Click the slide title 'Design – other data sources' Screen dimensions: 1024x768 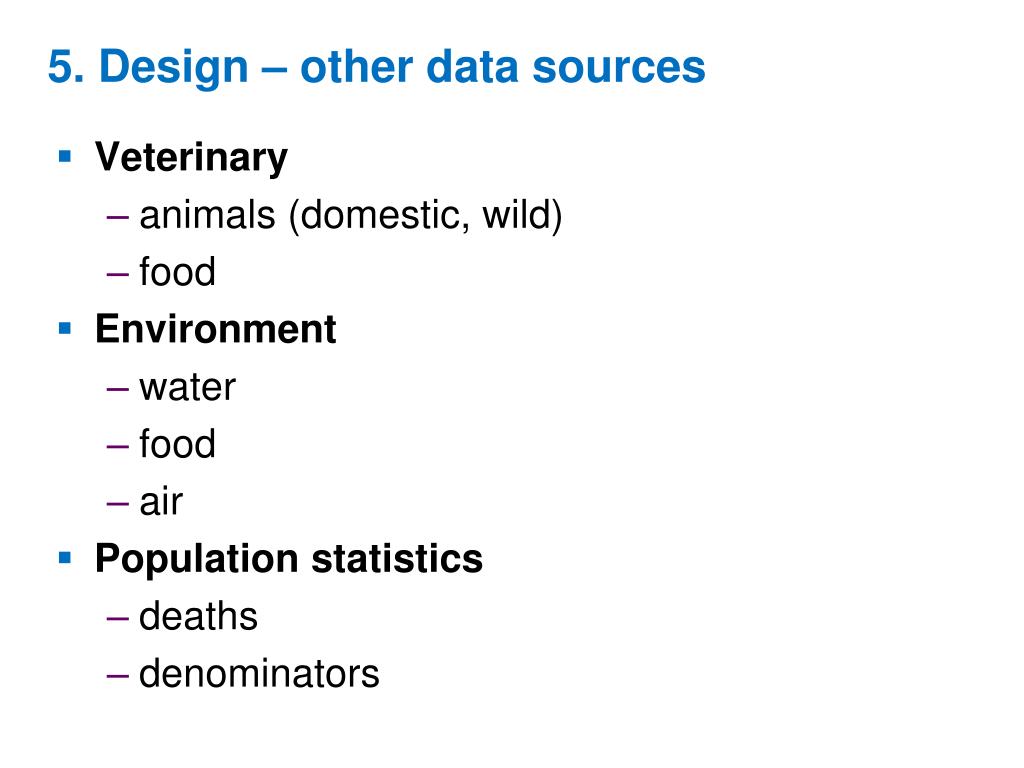[377, 67]
